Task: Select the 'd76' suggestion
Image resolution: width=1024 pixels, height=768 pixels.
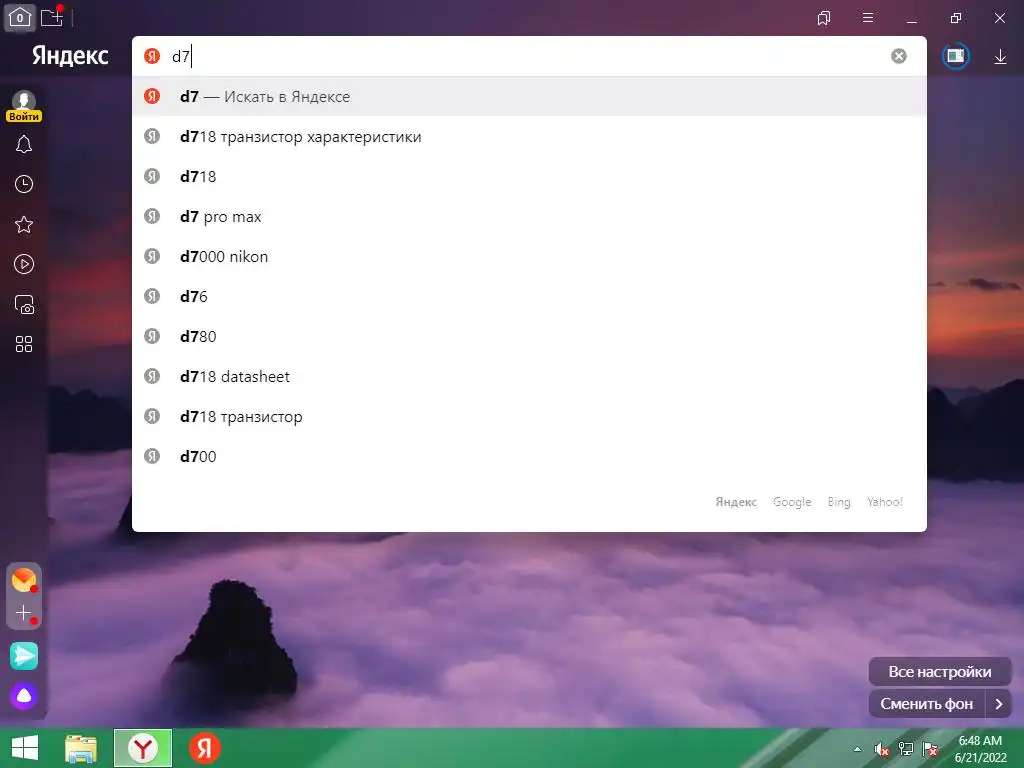Action: coord(529,296)
